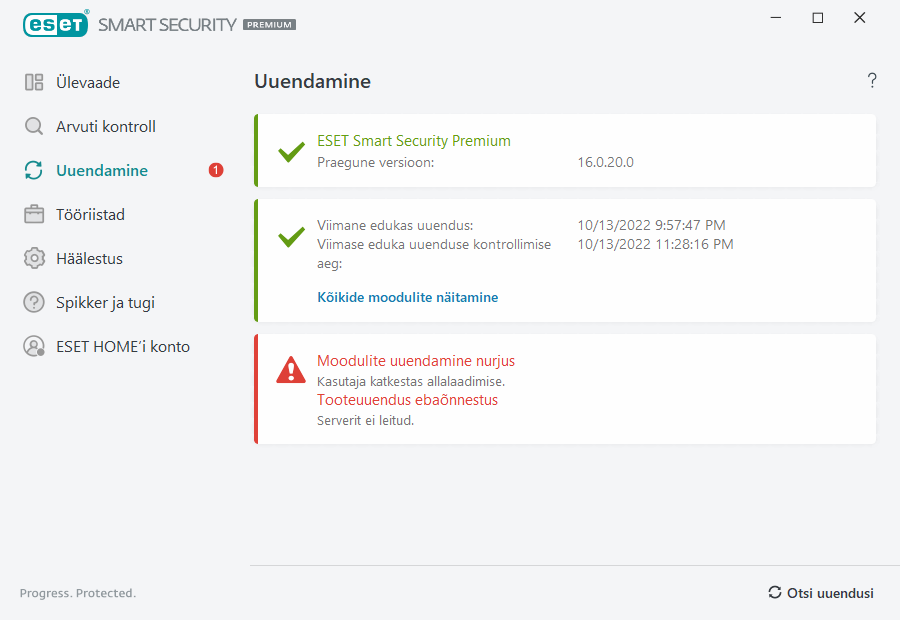Click the Ülevaade dashboard icon
Image resolution: width=900 pixels, height=620 pixels.
click(34, 83)
